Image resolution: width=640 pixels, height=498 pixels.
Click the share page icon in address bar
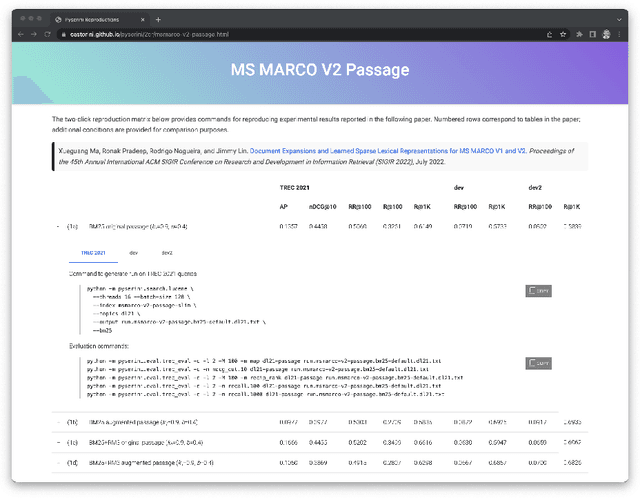551,34
